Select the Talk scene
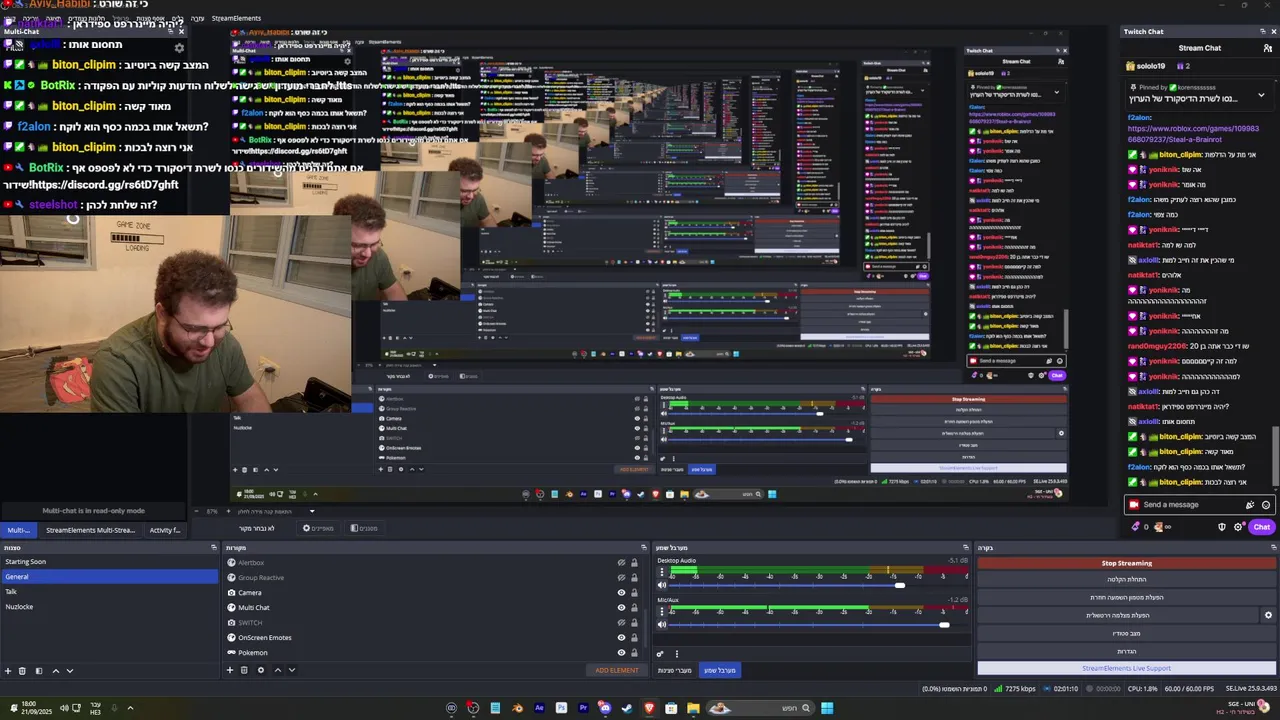 [109, 592]
